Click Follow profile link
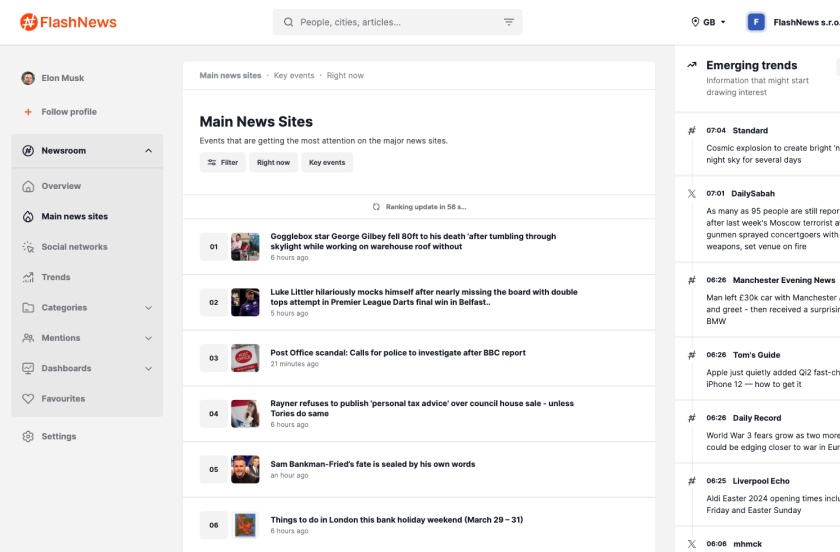Screen dimensions: 840x552 pos(69,112)
